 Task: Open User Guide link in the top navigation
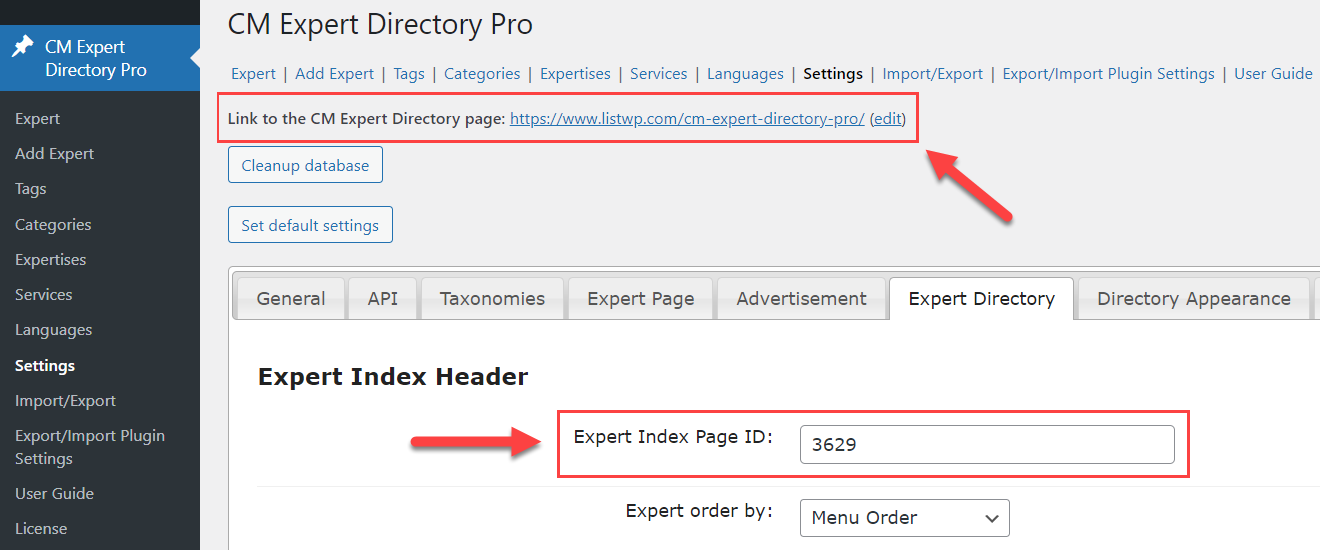point(1273,74)
